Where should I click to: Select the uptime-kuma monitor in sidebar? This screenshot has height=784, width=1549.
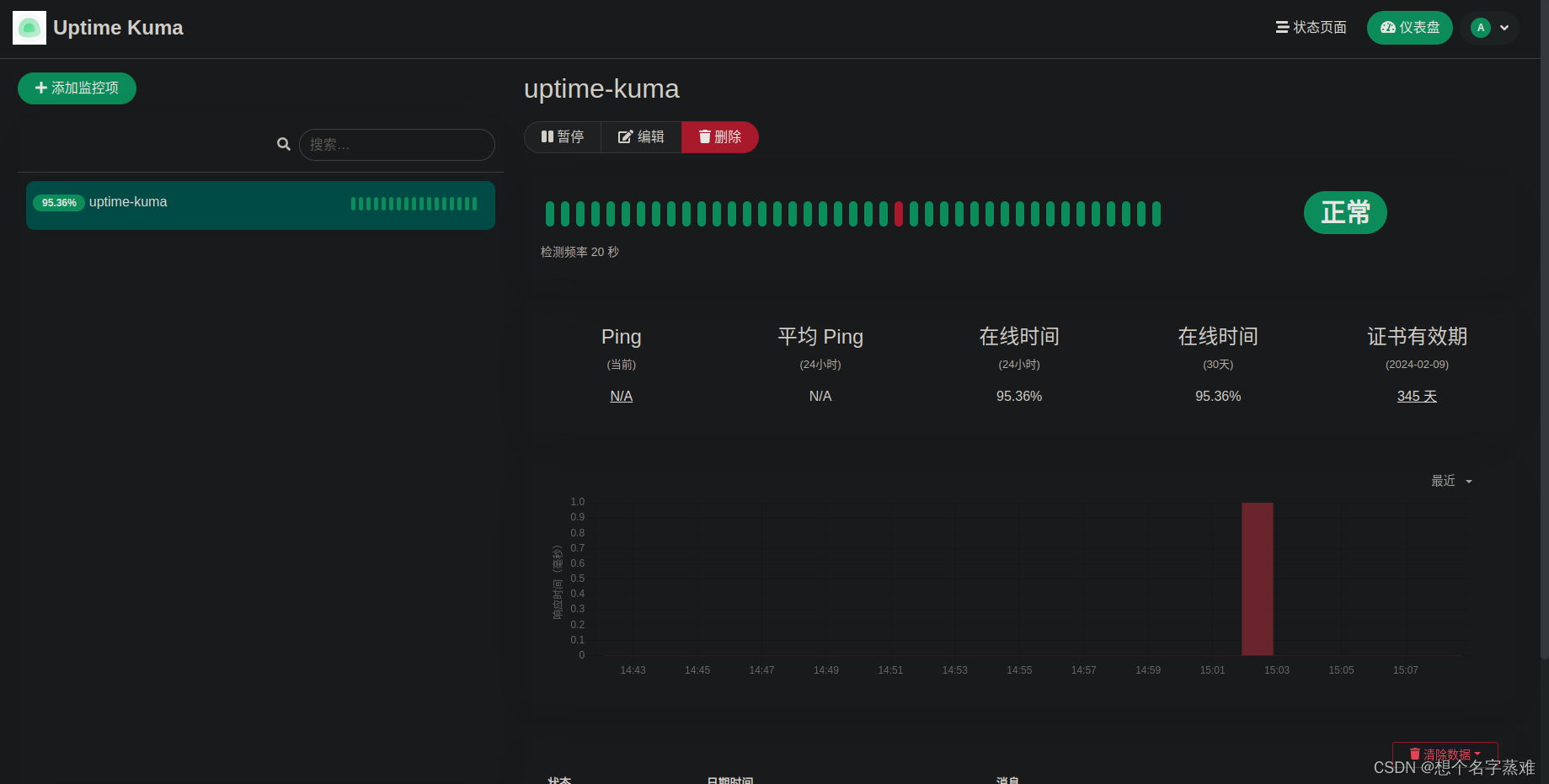260,205
